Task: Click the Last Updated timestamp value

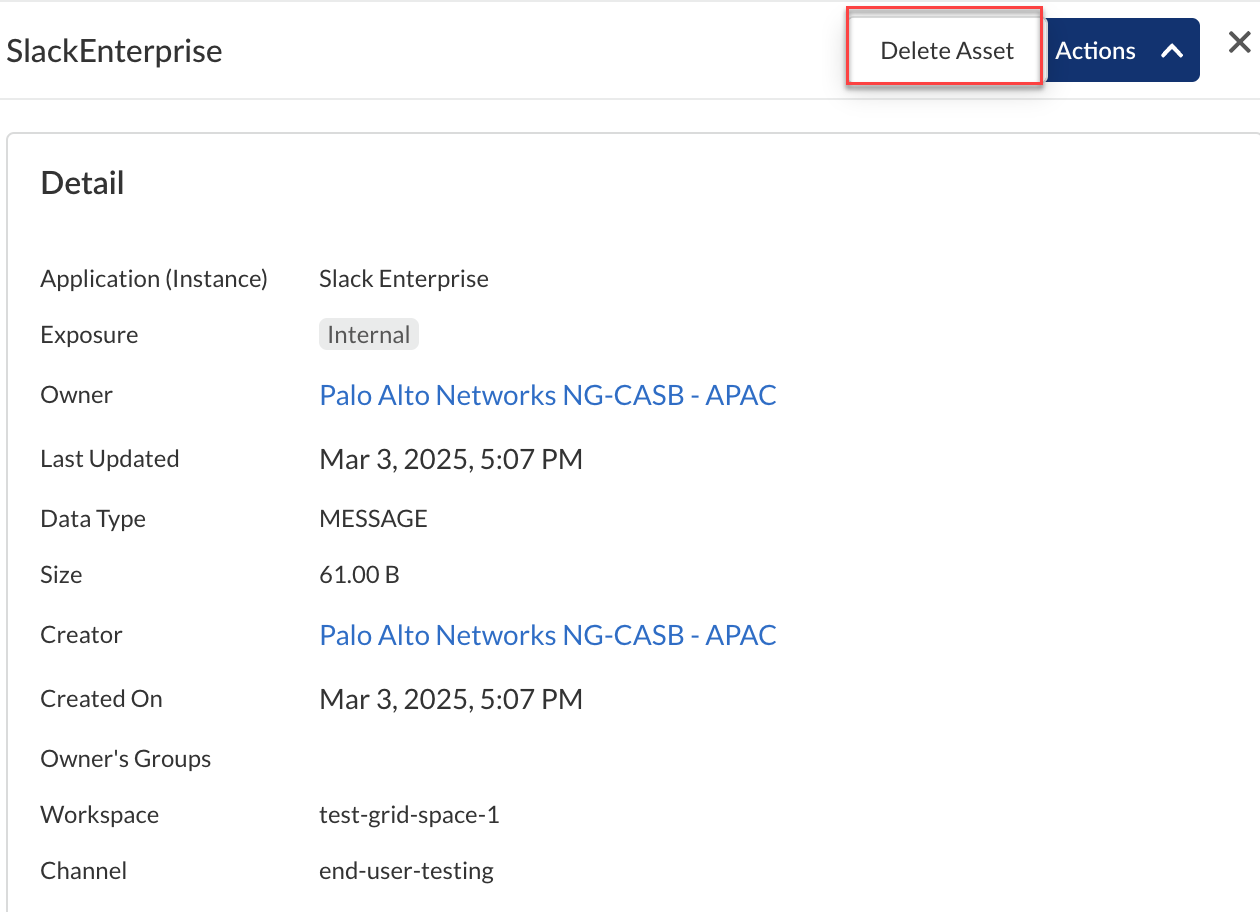Action: click(450, 459)
